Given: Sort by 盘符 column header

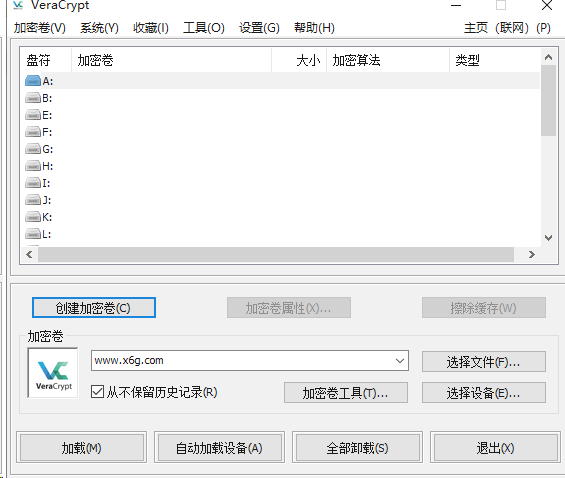Looking at the screenshot, I should (46, 60).
